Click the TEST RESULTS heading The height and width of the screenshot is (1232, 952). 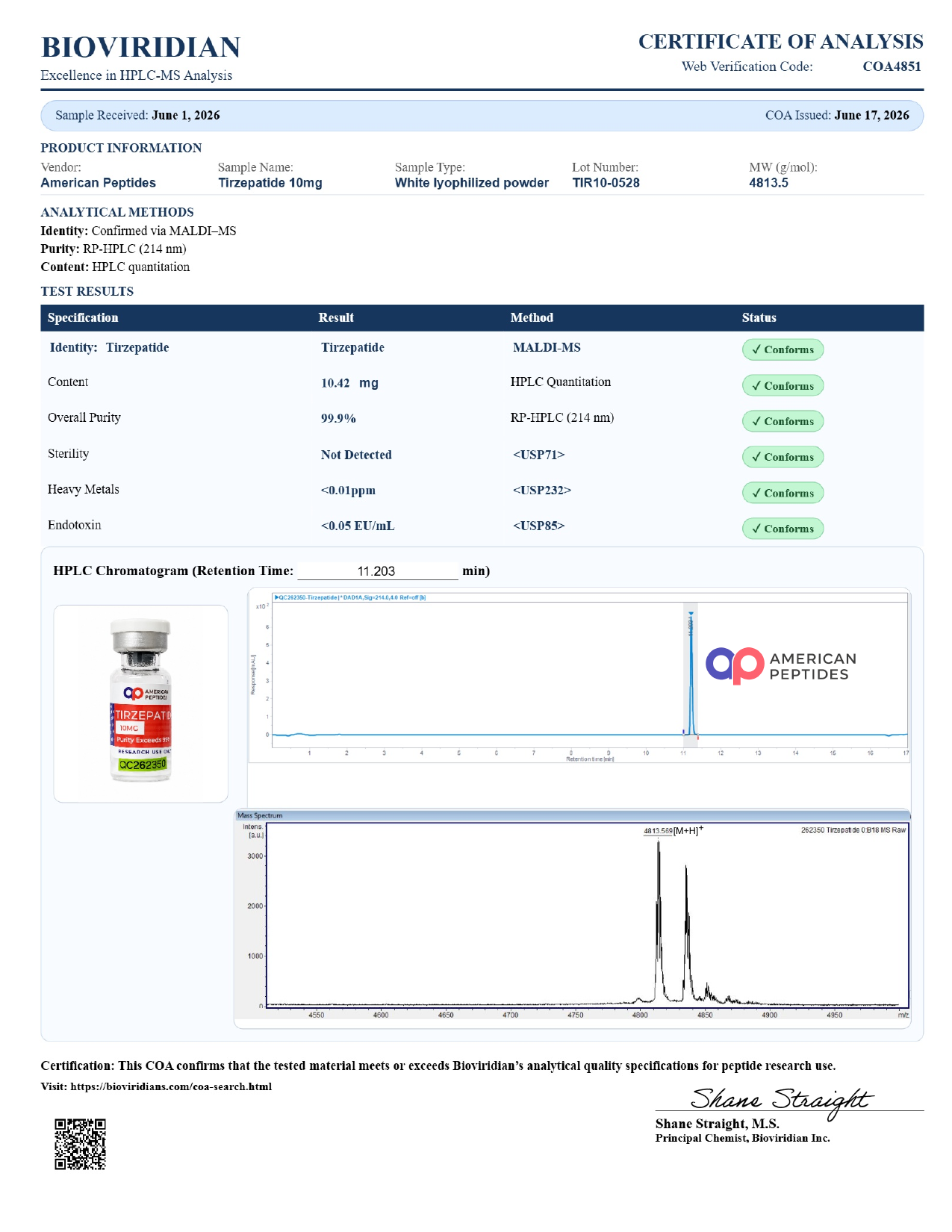pos(87,291)
